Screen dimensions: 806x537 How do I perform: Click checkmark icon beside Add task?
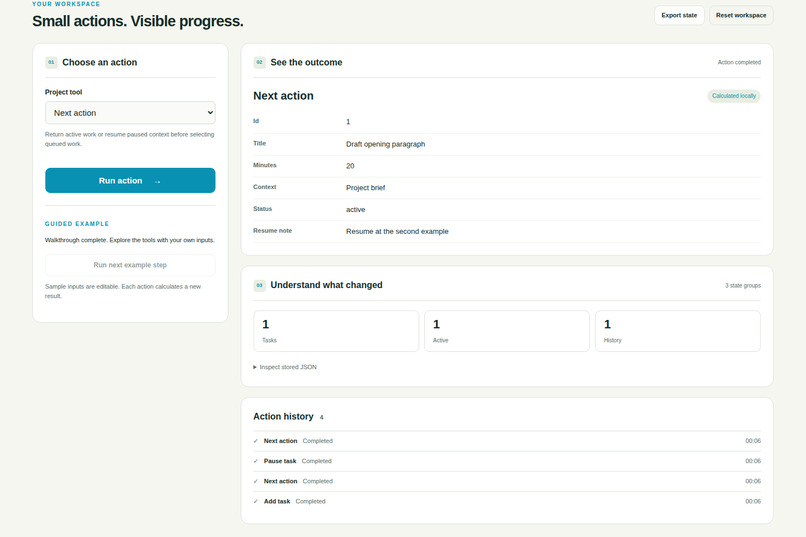pos(255,502)
